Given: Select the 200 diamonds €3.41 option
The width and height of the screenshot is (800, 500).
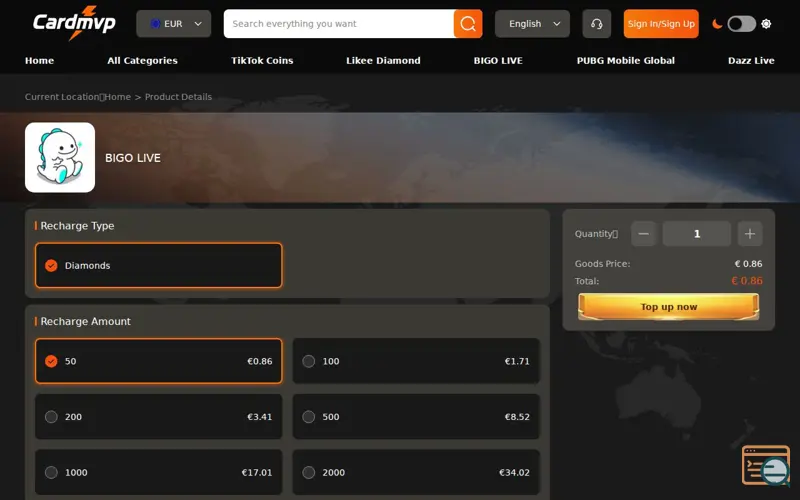Looking at the screenshot, I should click(x=158, y=417).
